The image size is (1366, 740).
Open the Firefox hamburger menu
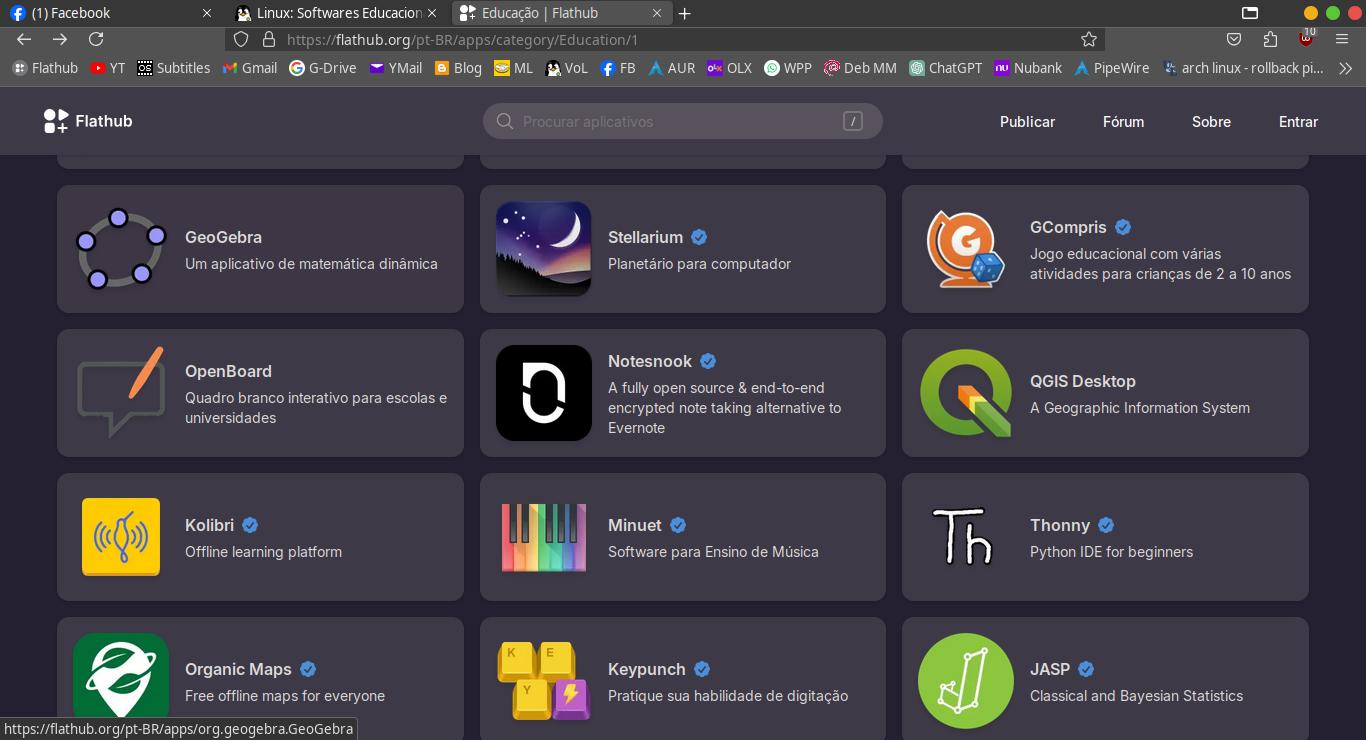pos(1342,39)
